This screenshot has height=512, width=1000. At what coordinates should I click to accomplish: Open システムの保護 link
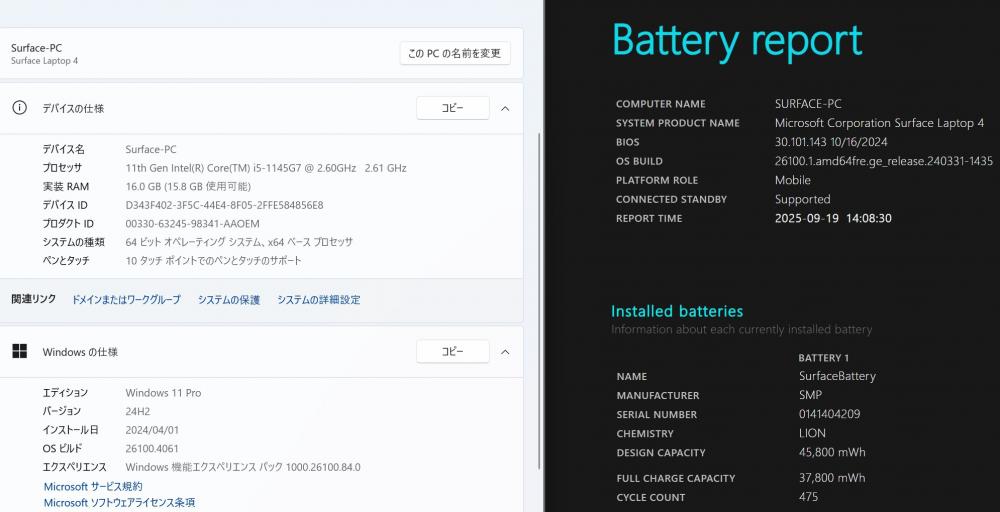point(229,300)
